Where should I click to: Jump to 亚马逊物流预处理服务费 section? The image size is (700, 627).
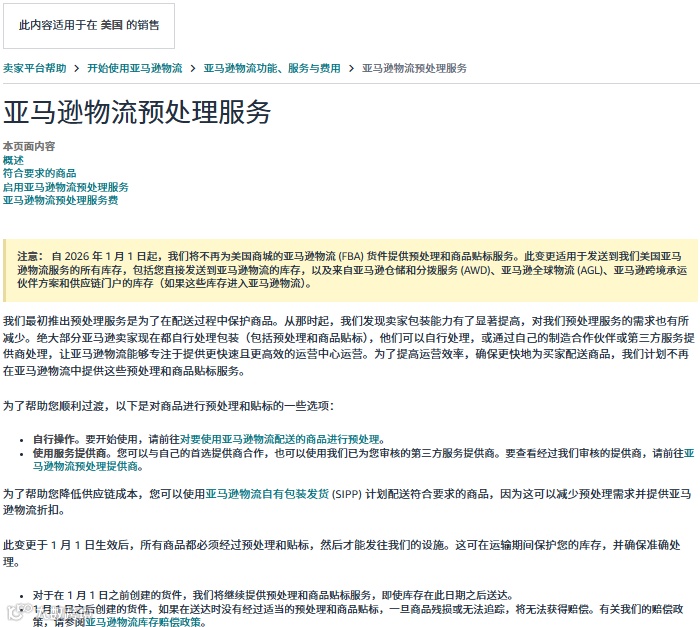point(60,200)
